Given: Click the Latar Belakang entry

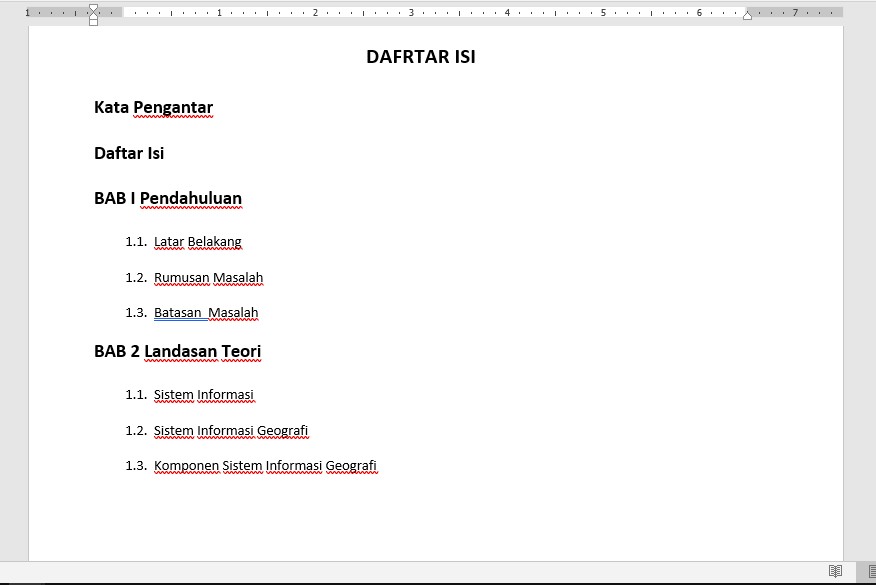Looking at the screenshot, I should [x=197, y=241].
